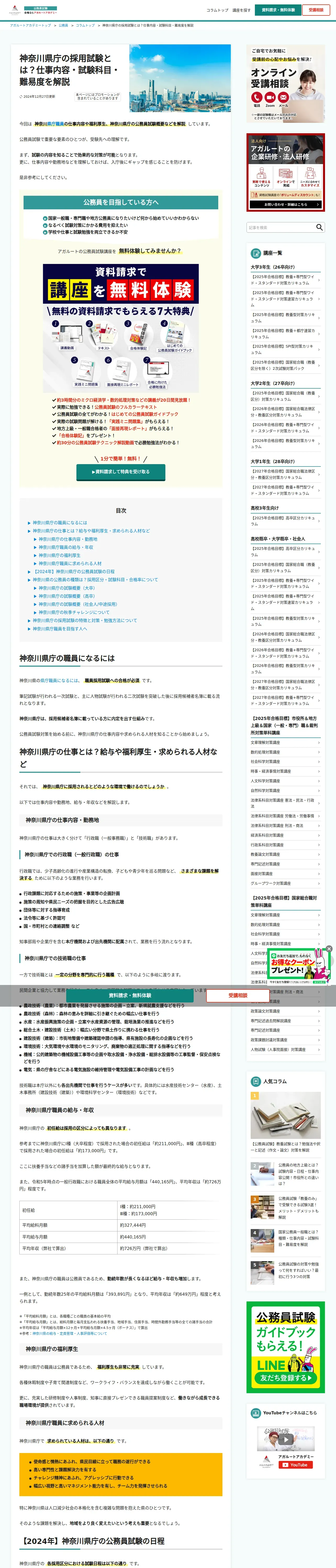
Task: Click 資料請求して特典を受け取る green button
Action: [x=121, y=472]
